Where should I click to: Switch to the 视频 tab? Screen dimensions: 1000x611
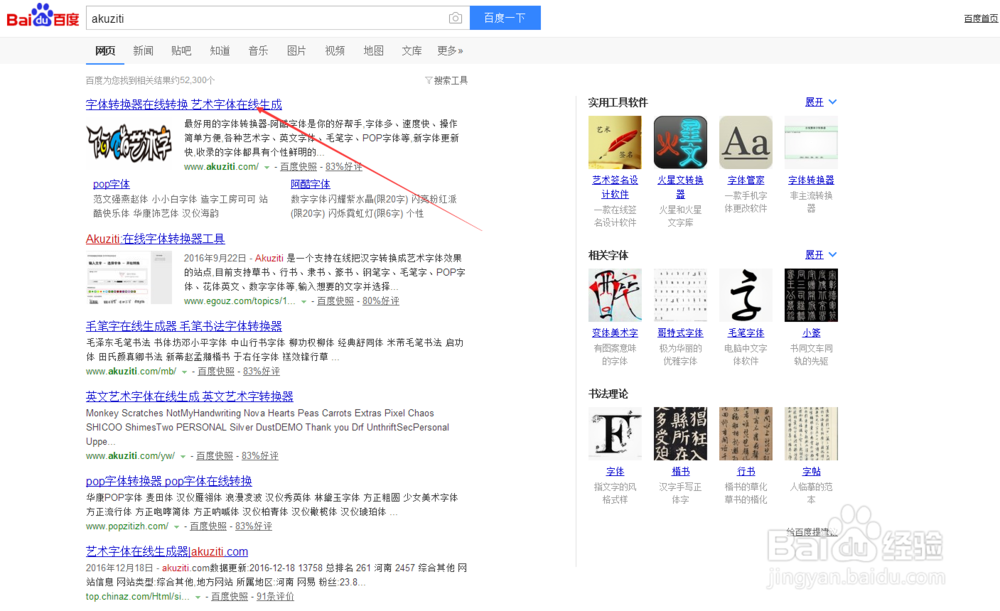(334, 50)
